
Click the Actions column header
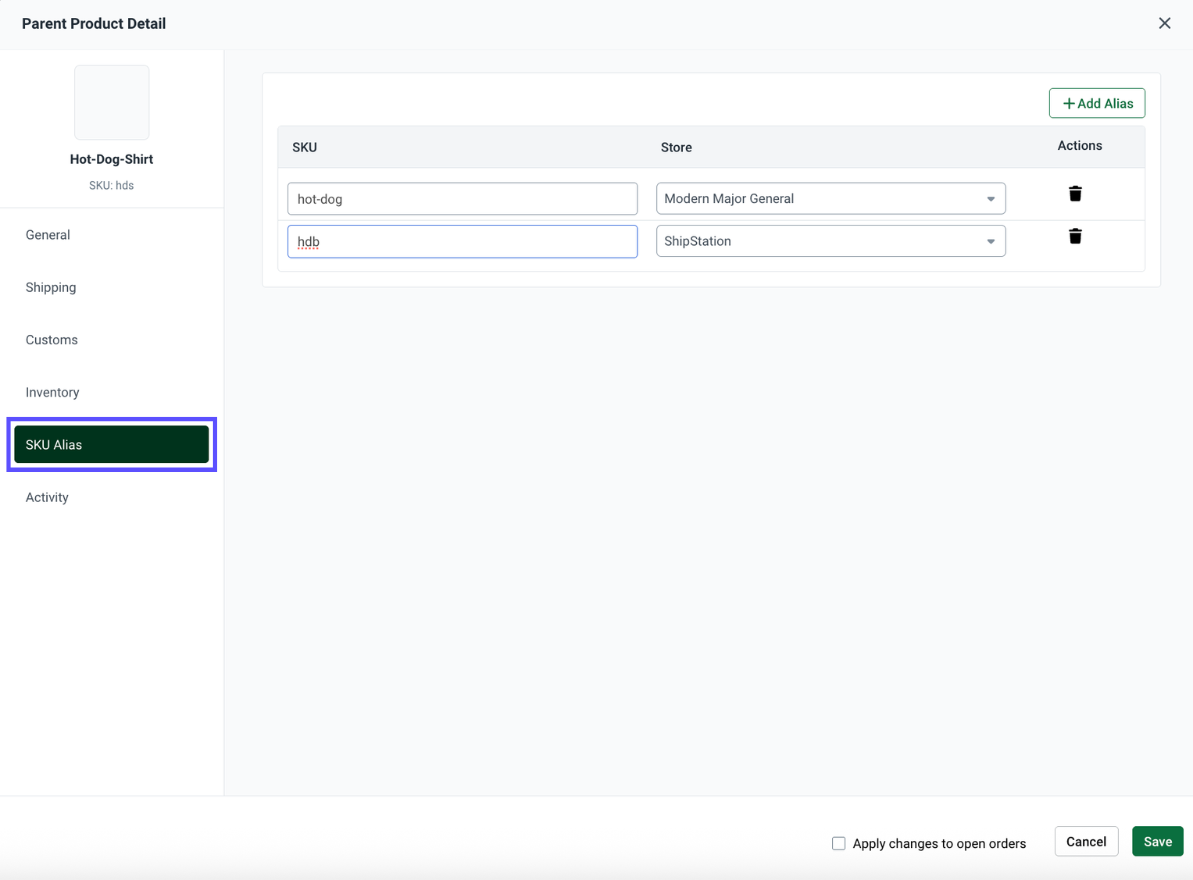[x=1079, y=145]
